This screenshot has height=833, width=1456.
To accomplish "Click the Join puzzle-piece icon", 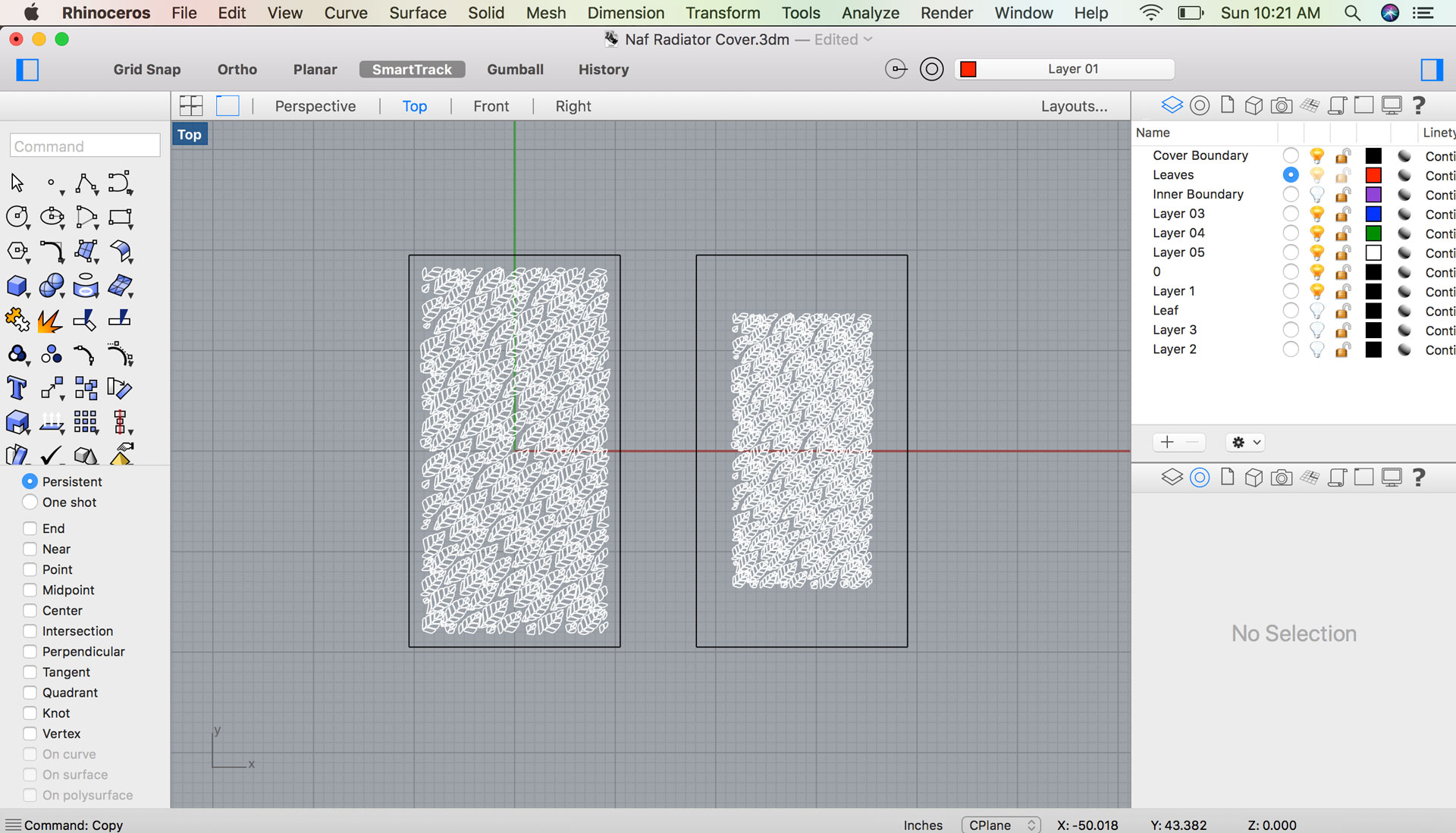I will point(17,320).
